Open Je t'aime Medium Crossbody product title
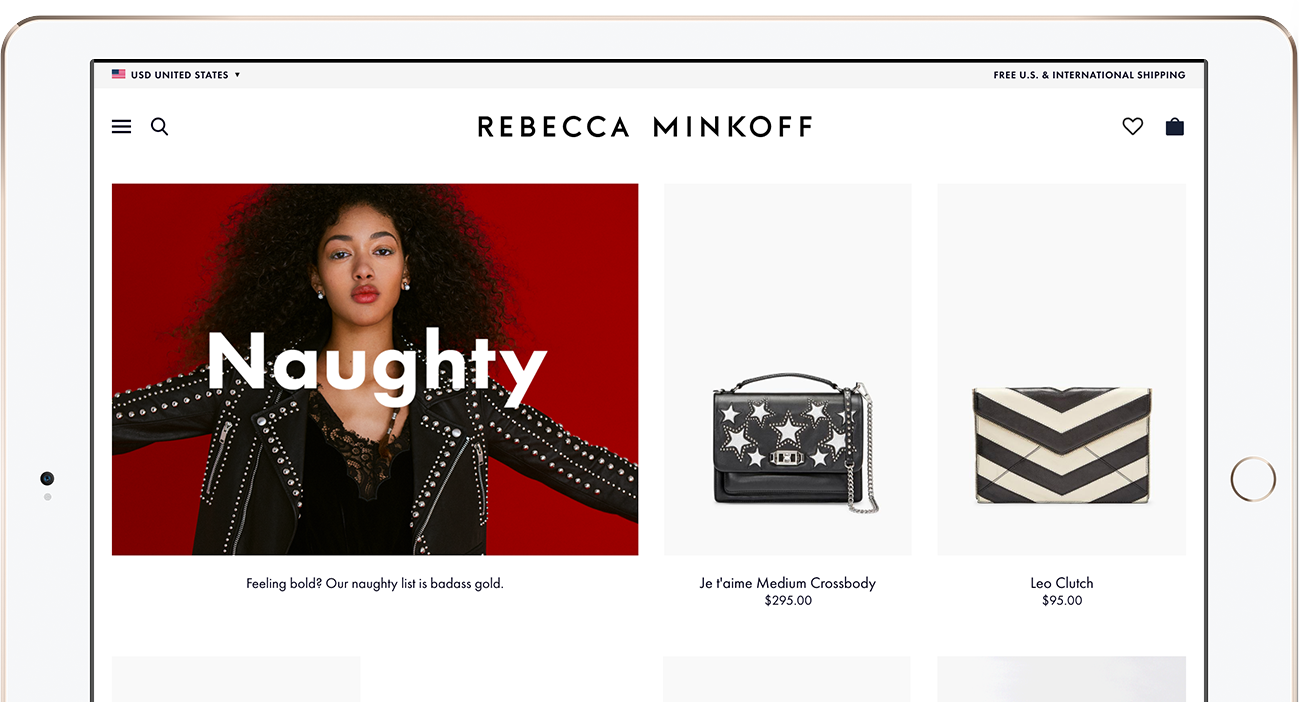1300x702 pixels. point(788,583)
